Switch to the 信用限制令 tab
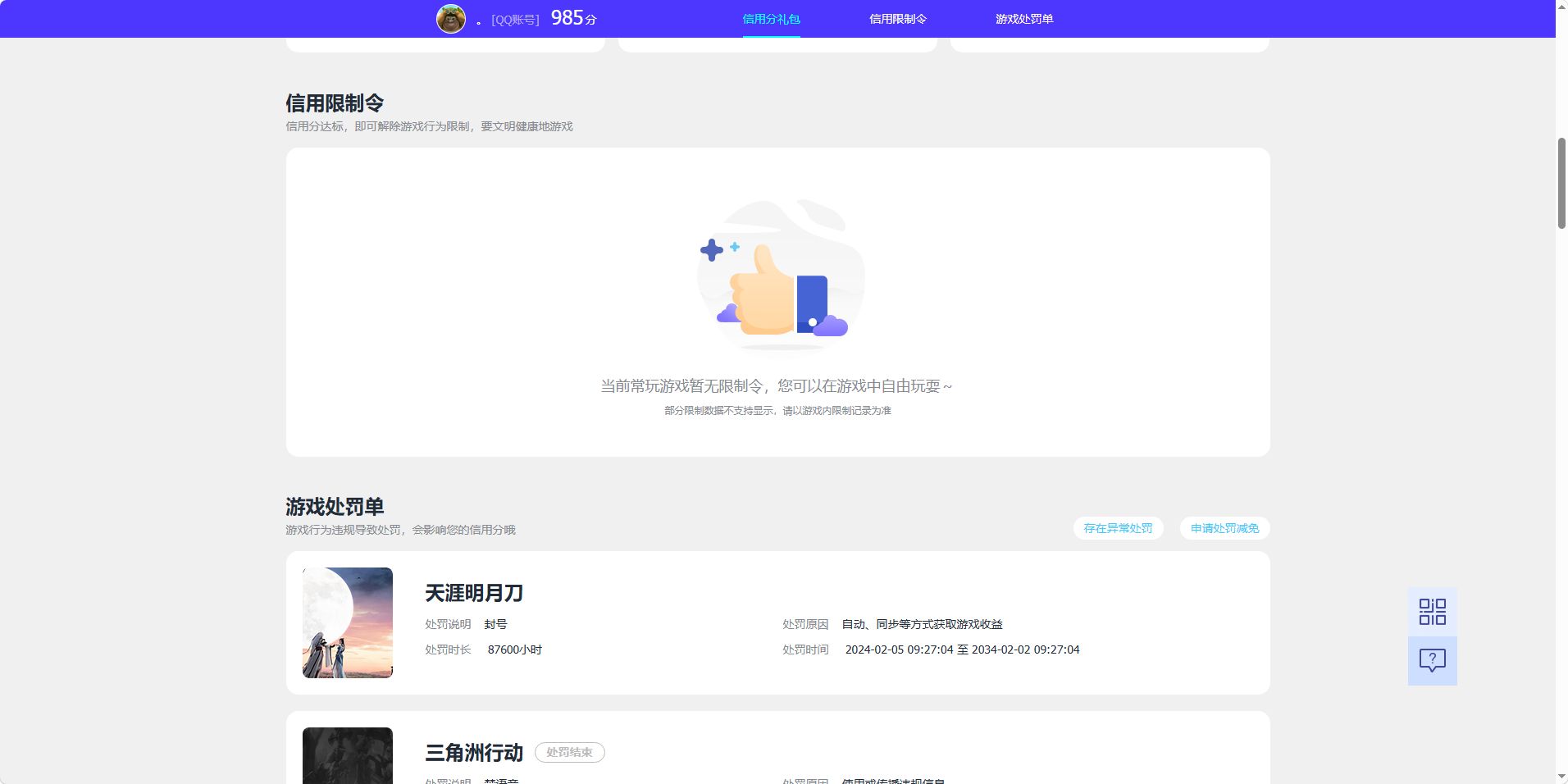 tap(898, 19)
